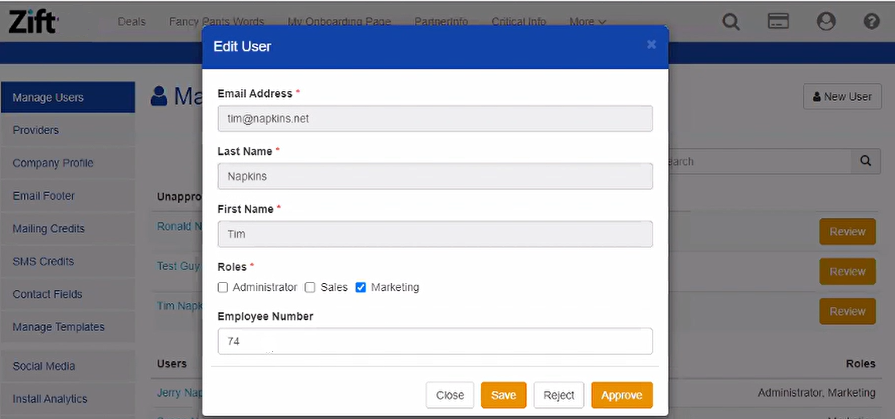Click the Reject button
Viewport: 895px width, 419px height.
coord(559,395)
